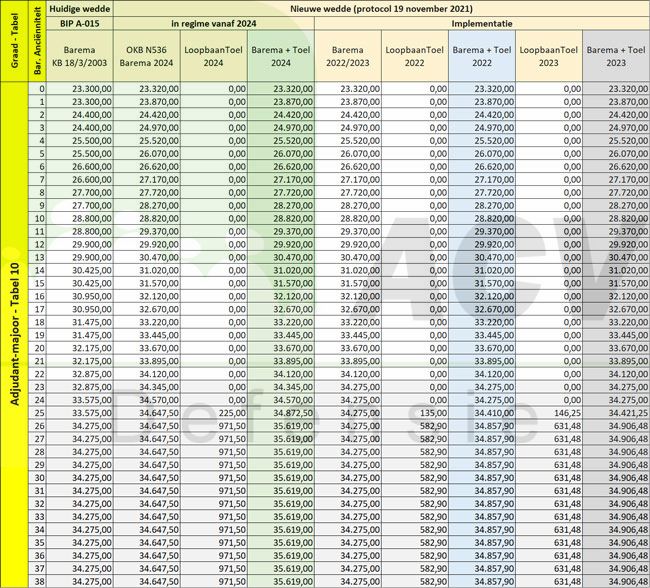This screenshot has width=650, height=588.
Task: Select Barema KB 18/3/2003 value 33.575,00 in row 24
Action: 80,400
